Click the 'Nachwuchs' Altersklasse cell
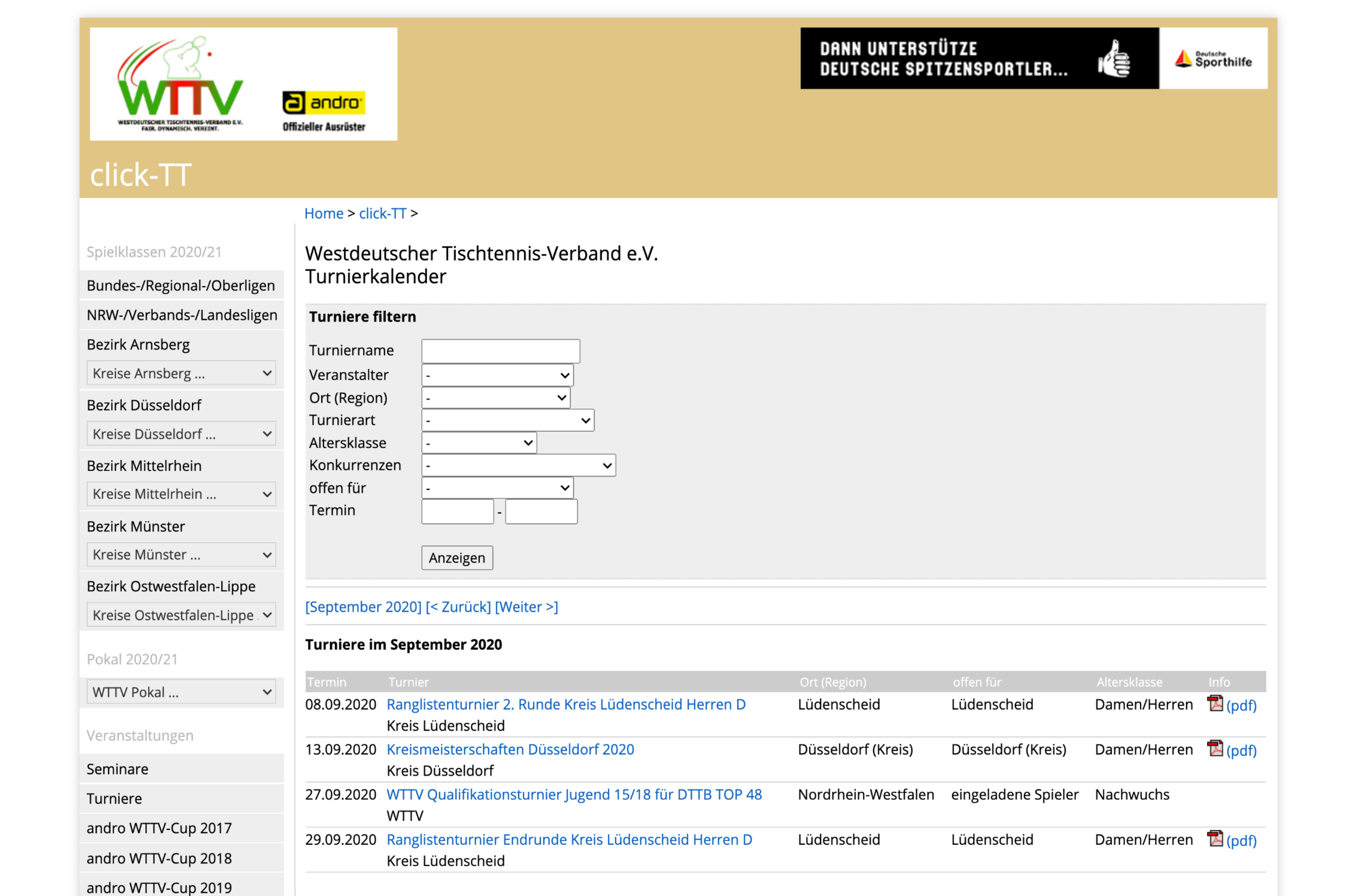The height and width of the screenshot is (896, 1356). click(1132, 794)
